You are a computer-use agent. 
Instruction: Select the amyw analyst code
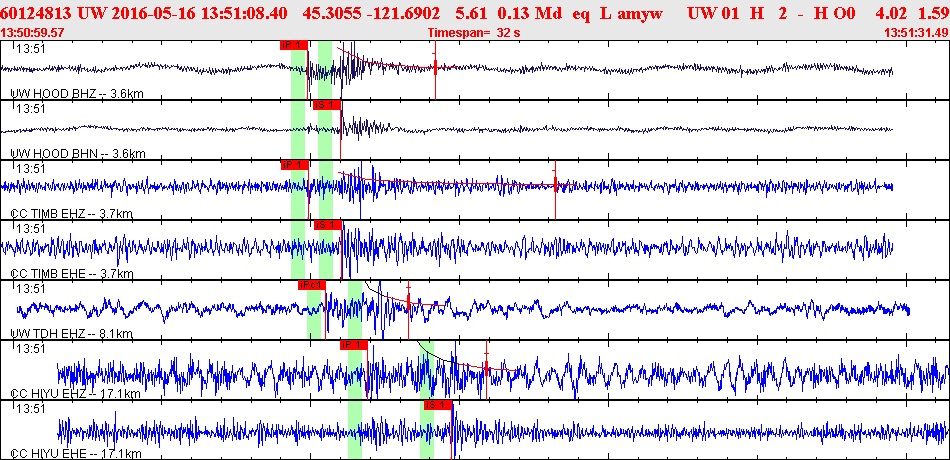point(640,12)
